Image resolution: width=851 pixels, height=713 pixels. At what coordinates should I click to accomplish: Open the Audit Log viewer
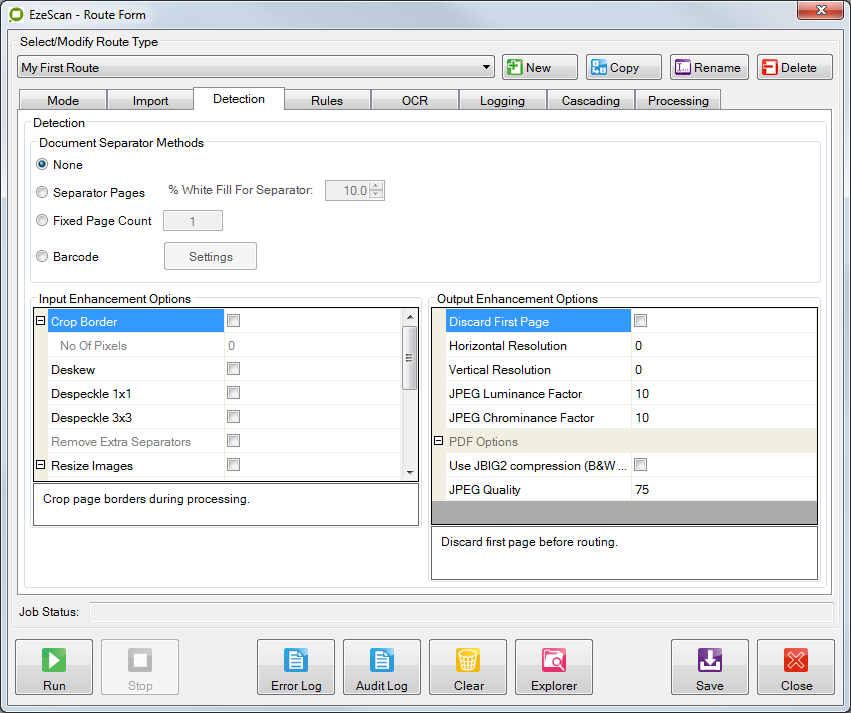382,667
